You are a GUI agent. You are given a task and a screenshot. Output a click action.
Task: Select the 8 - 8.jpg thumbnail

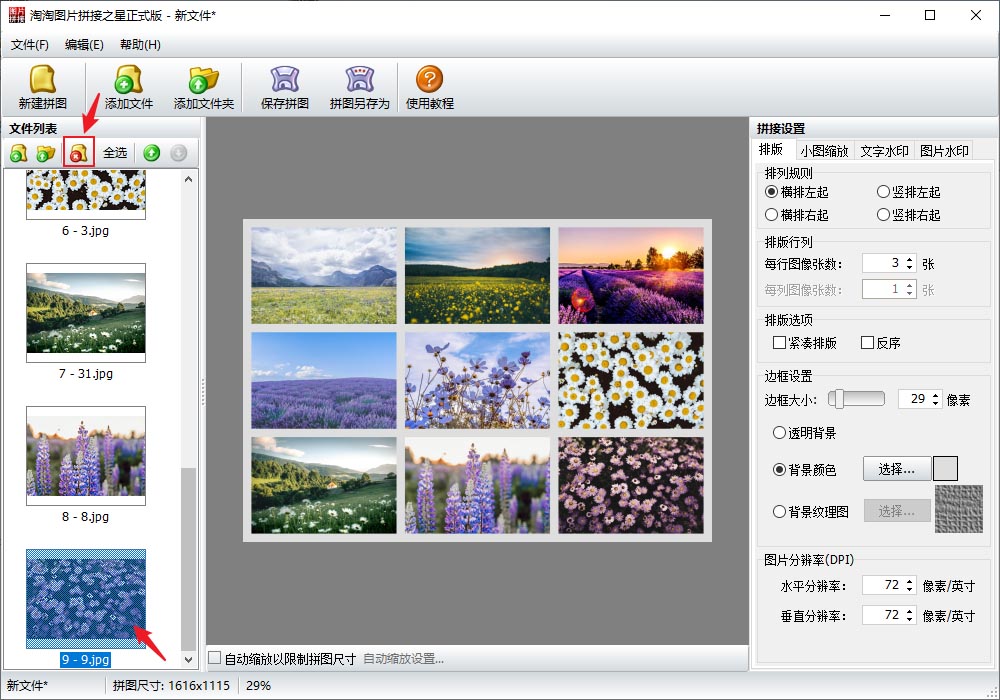85,456
